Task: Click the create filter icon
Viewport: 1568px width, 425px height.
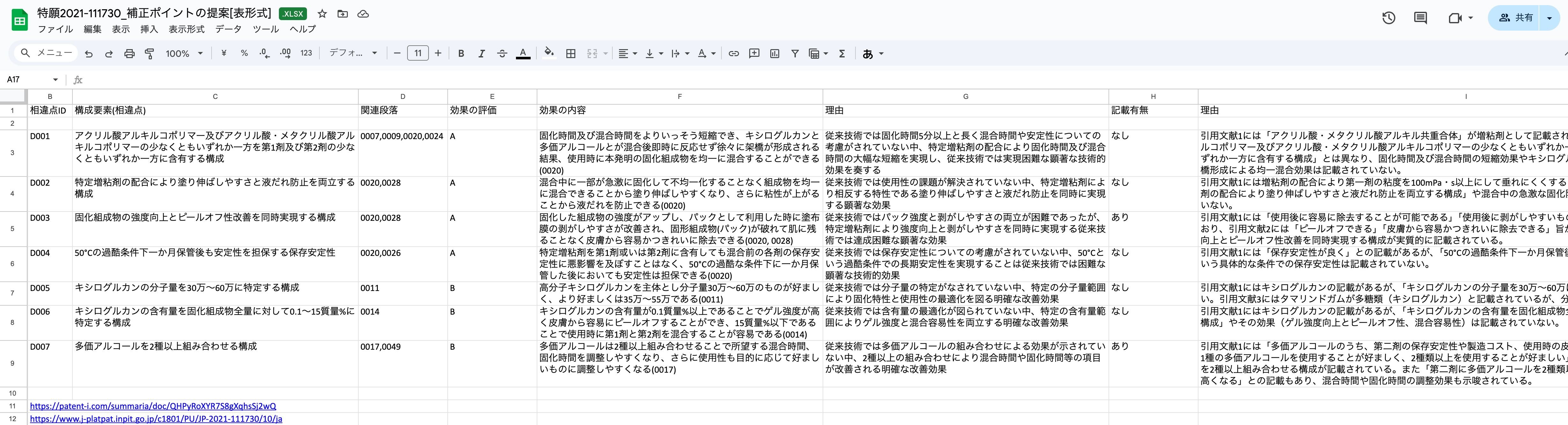Action: tap(794, 54)
